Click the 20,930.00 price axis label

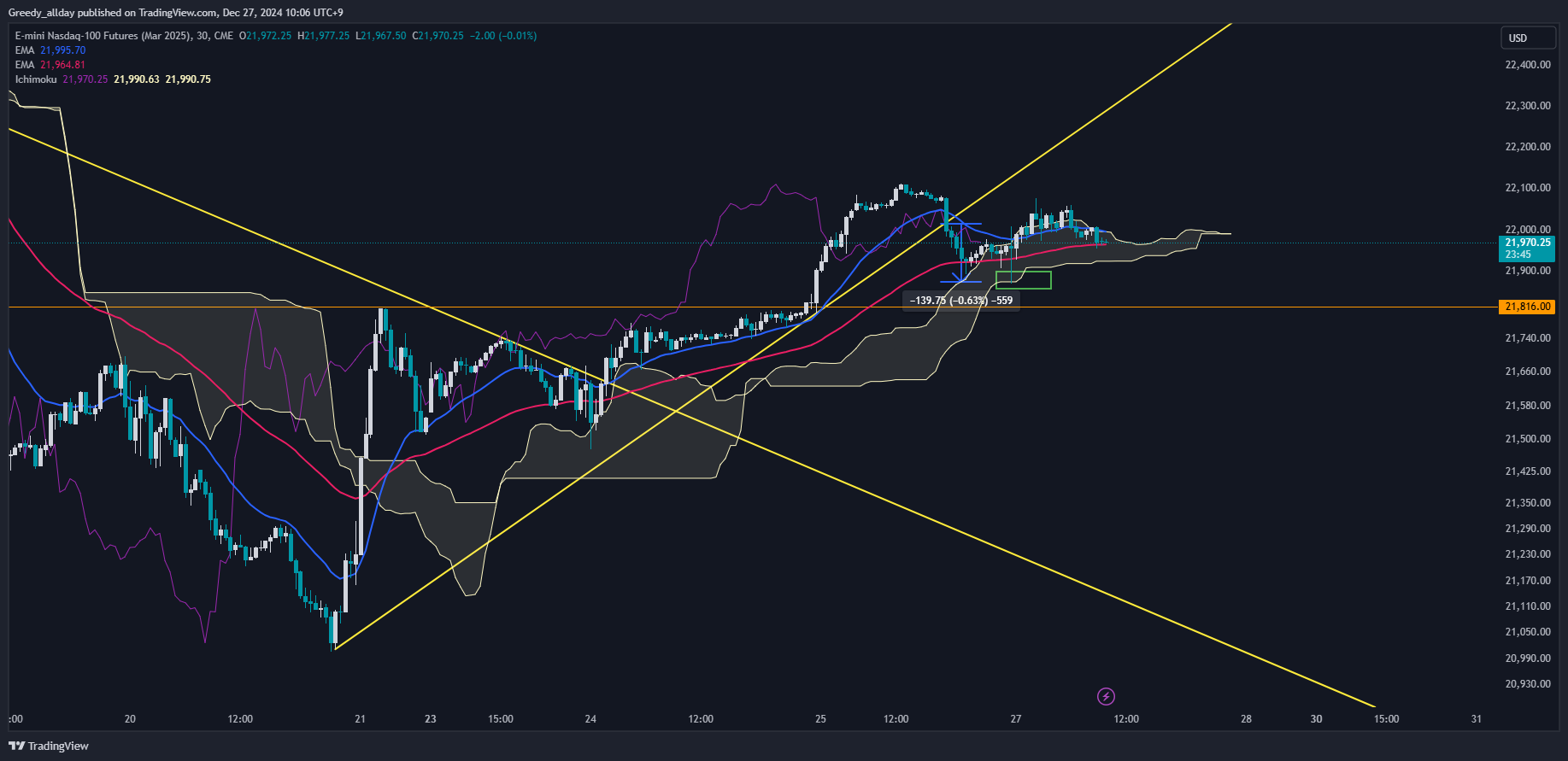point(1528,684)
